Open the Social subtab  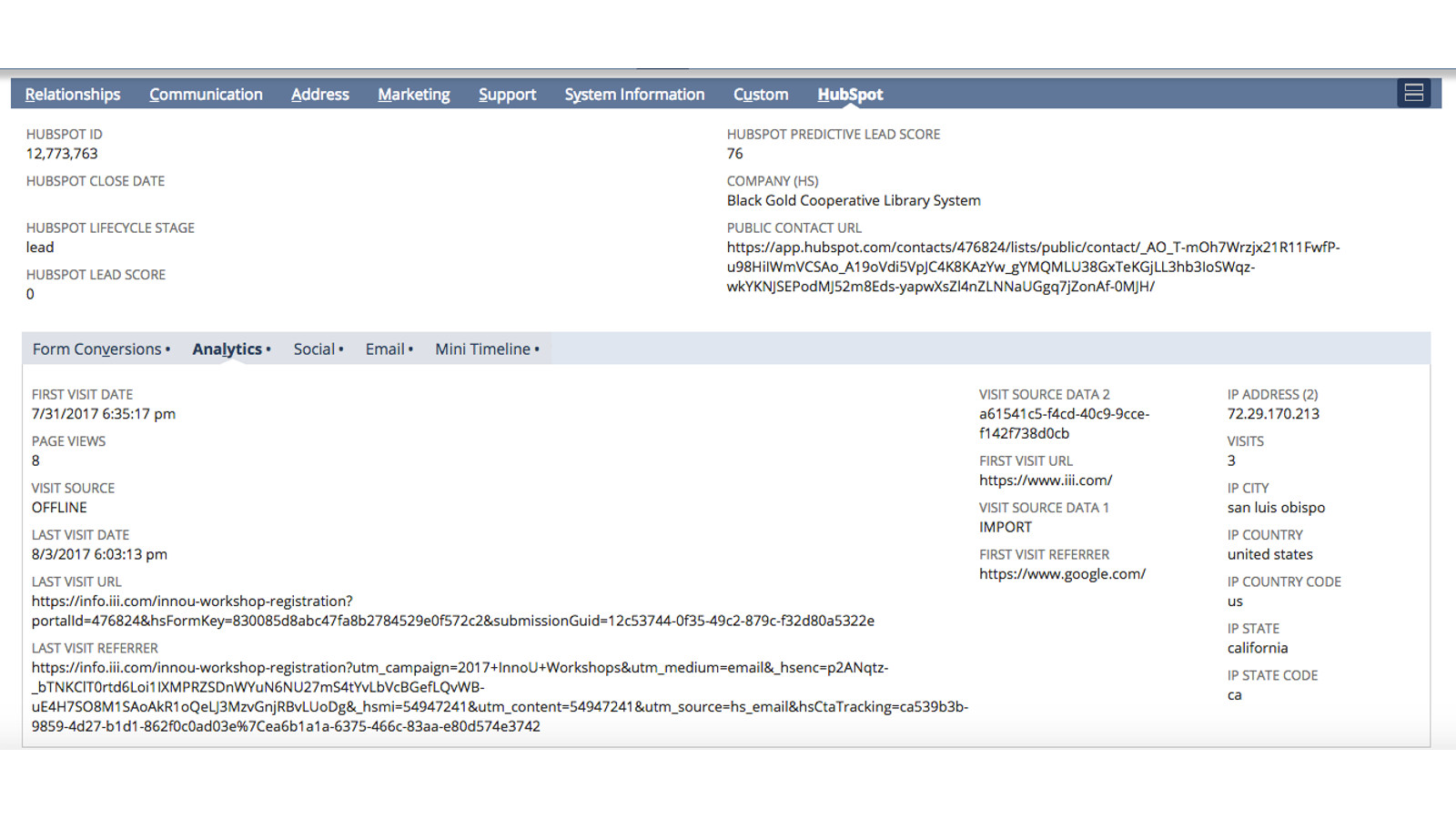click(x=315, y=349)
